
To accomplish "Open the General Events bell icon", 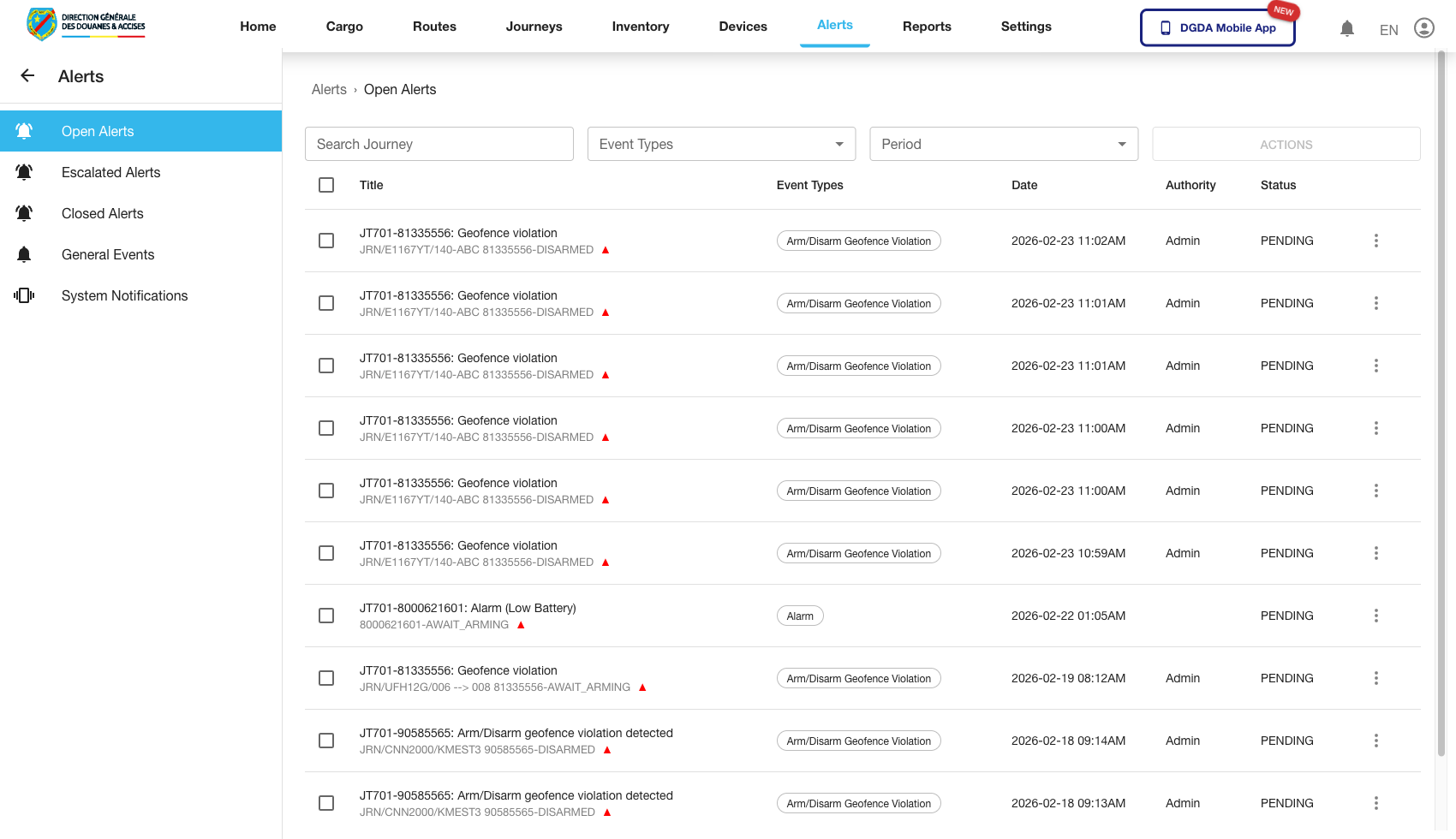I will (24, 253).
